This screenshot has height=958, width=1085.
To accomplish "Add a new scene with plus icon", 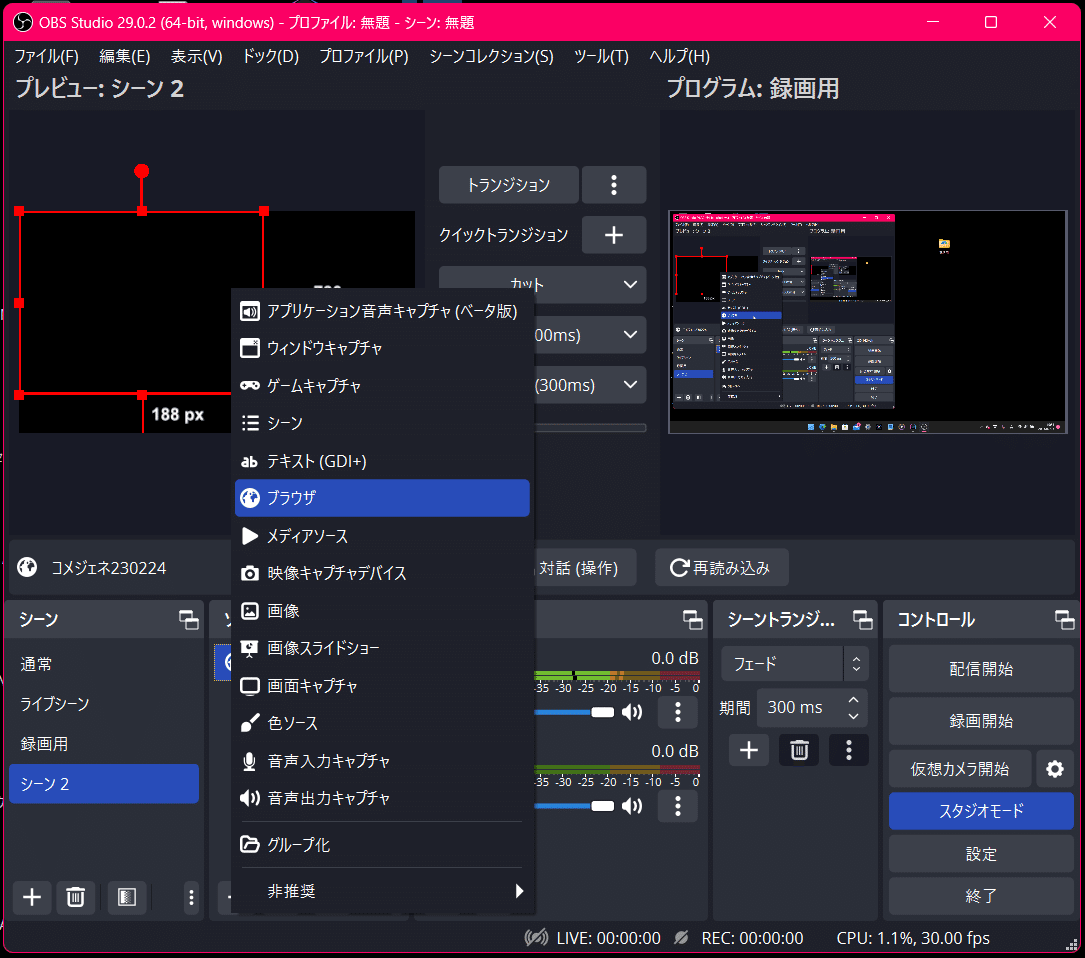I will coord(32,897).
